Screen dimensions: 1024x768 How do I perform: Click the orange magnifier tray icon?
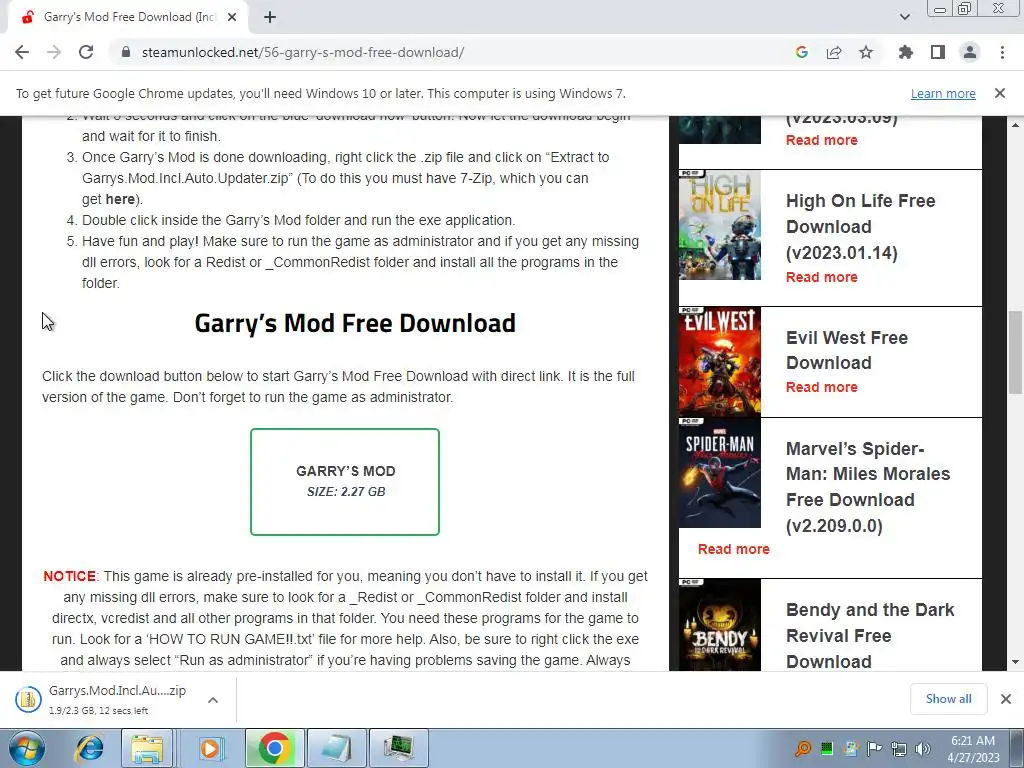803,749
